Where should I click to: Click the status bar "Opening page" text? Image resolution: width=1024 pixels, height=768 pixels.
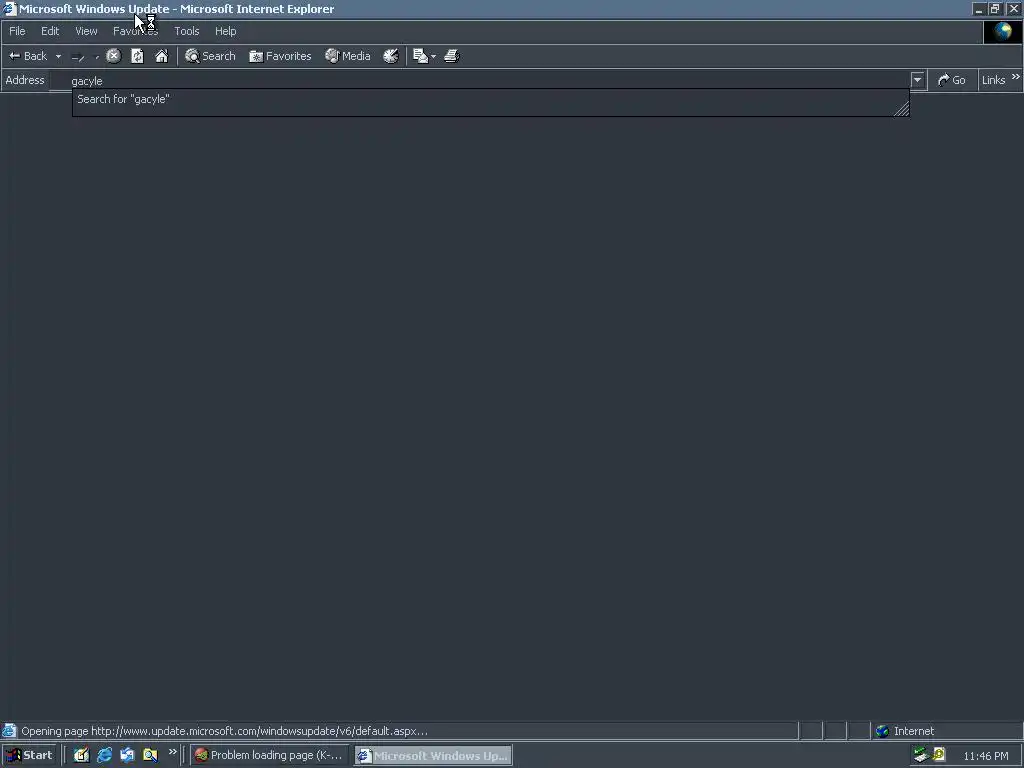click(225, 731)
